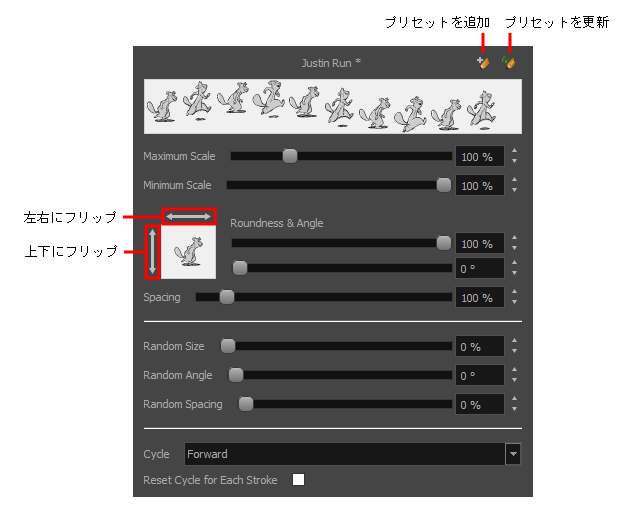635x507 pixels.
Task: Enable Reset Cycle for Each Stroke checkbox
Action: click(298, 479)
